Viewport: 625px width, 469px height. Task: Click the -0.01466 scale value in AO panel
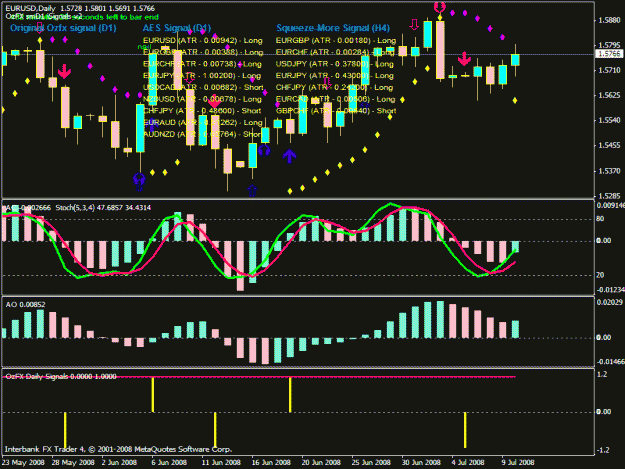tap(610, 362)
